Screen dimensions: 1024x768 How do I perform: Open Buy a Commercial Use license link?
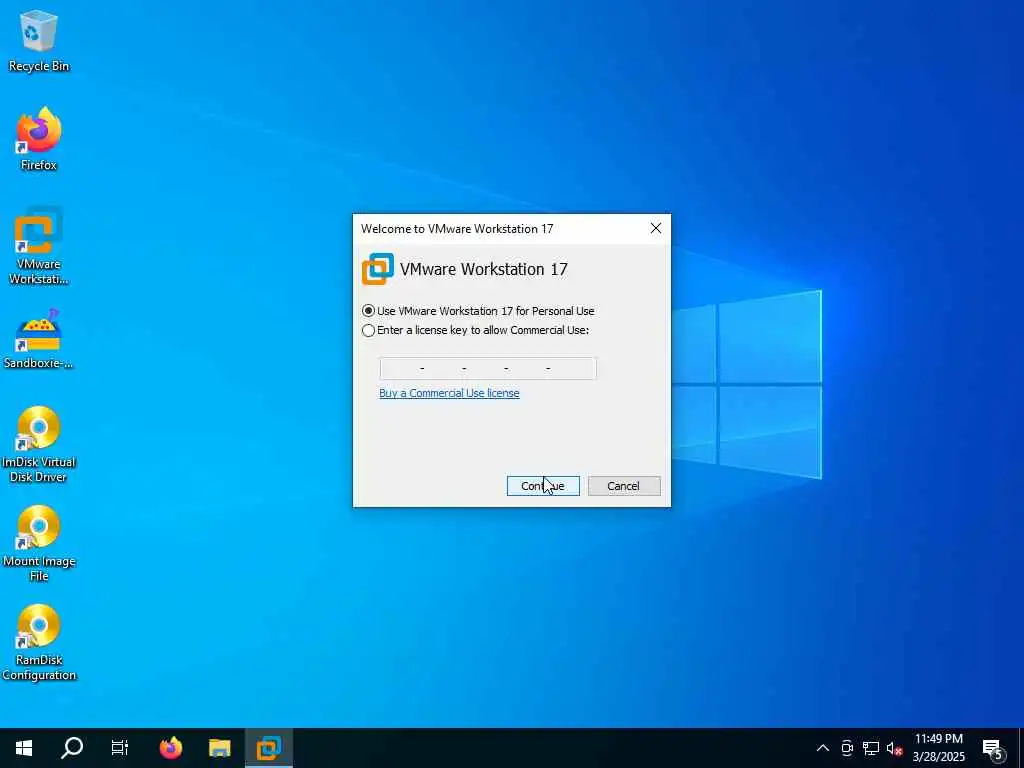click(x=449, y=393)
